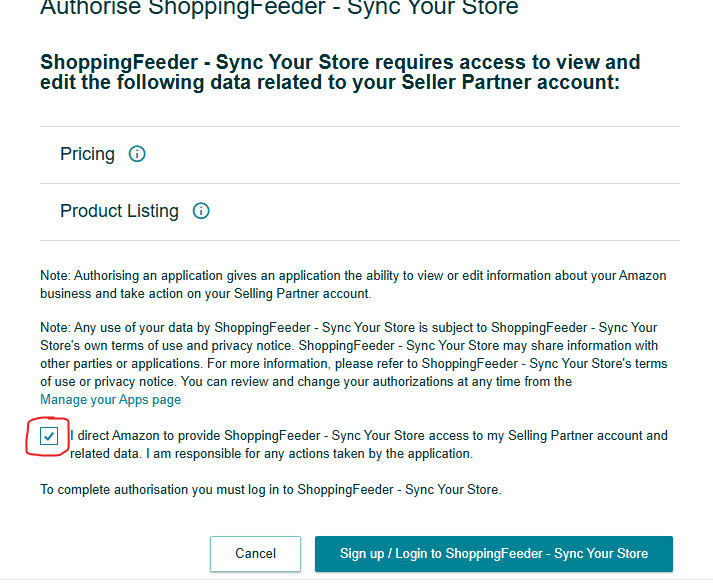Click the 'related data. I am responsible' line
This screenshot has width=713, height=583.
tap(271, 454)
